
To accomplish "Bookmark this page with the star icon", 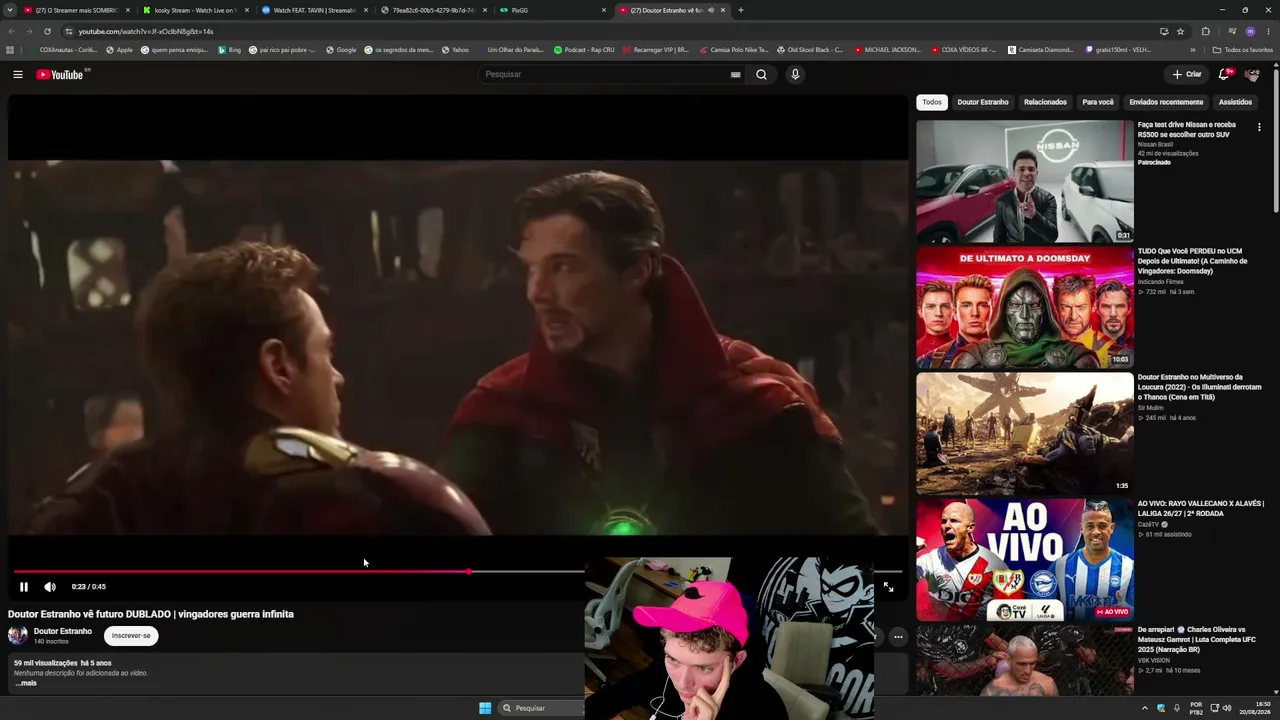I will [1180, 31].
